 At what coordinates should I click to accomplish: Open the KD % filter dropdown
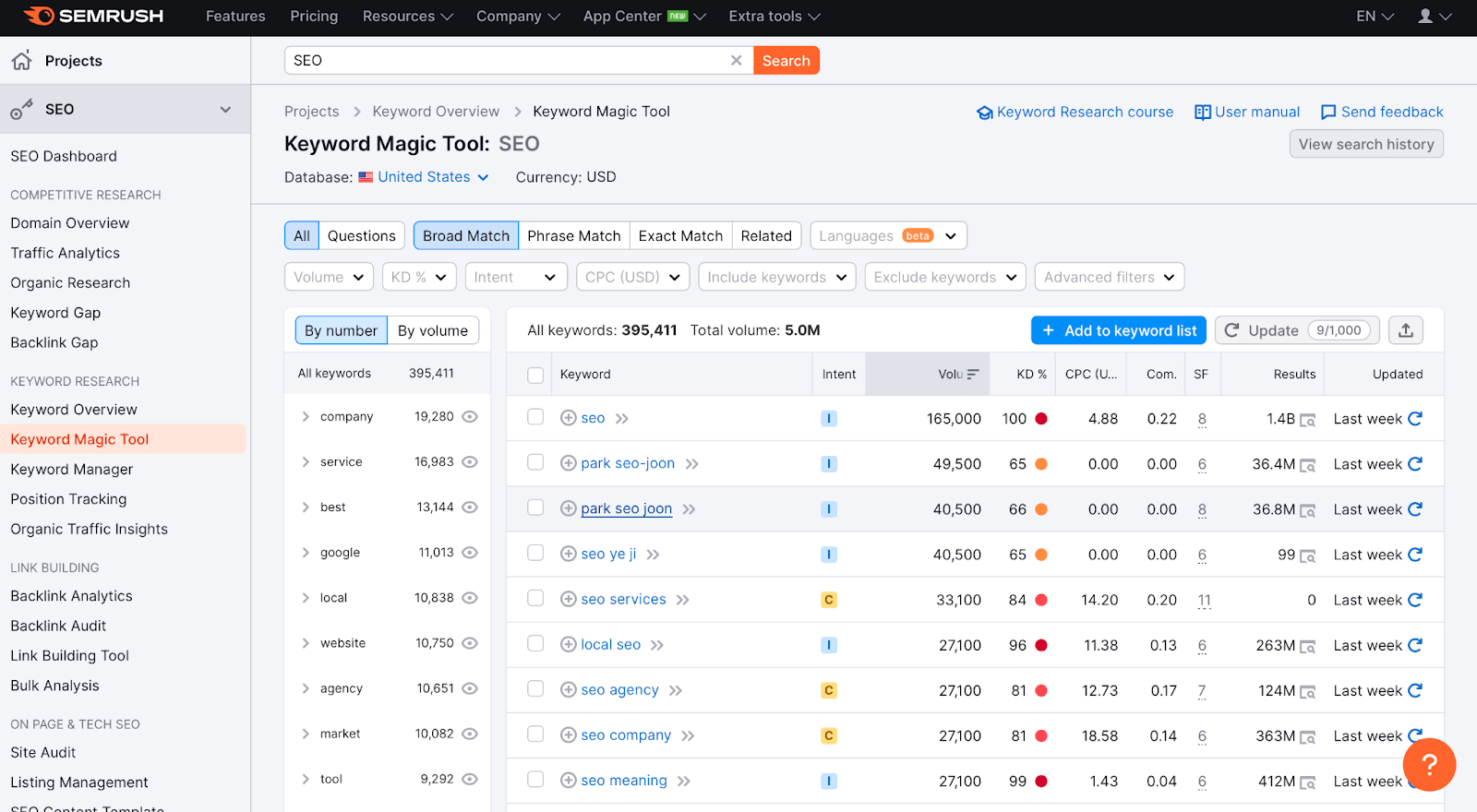tap(419, 277)
